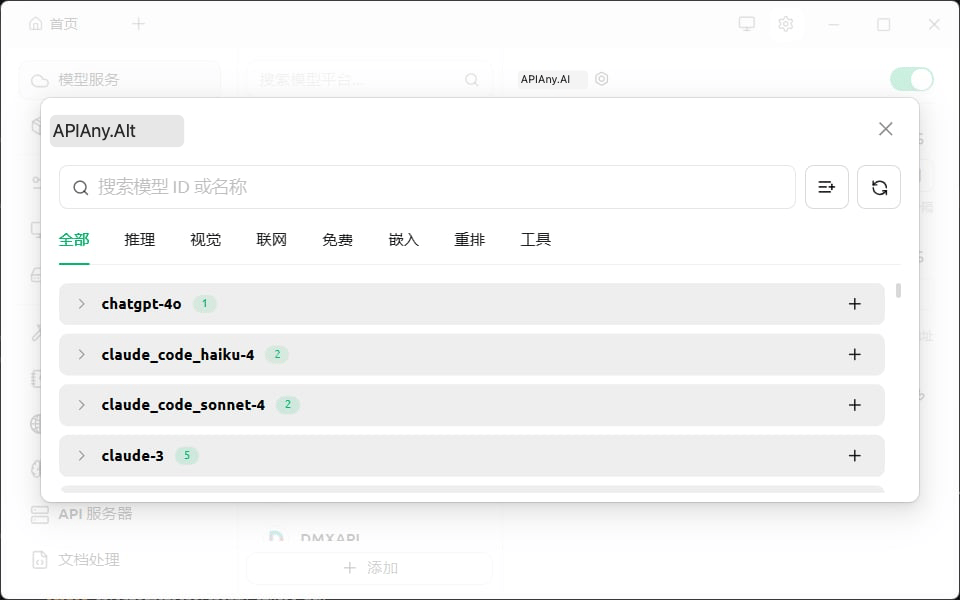Click the claude-3 group label
Viewport: 960px width, 600px height.
[x=132, y=456]
